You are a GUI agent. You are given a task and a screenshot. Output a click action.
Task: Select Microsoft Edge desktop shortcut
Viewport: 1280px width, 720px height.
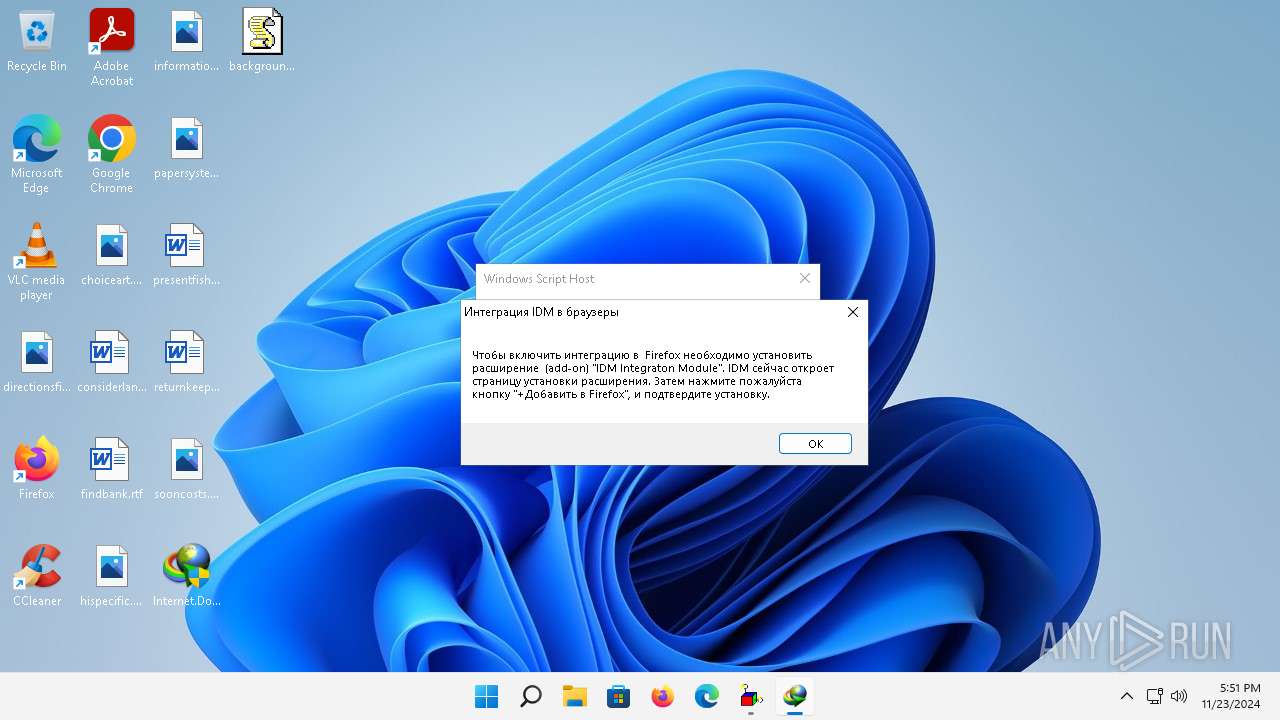pyautogui.click(x=37, y=154)
